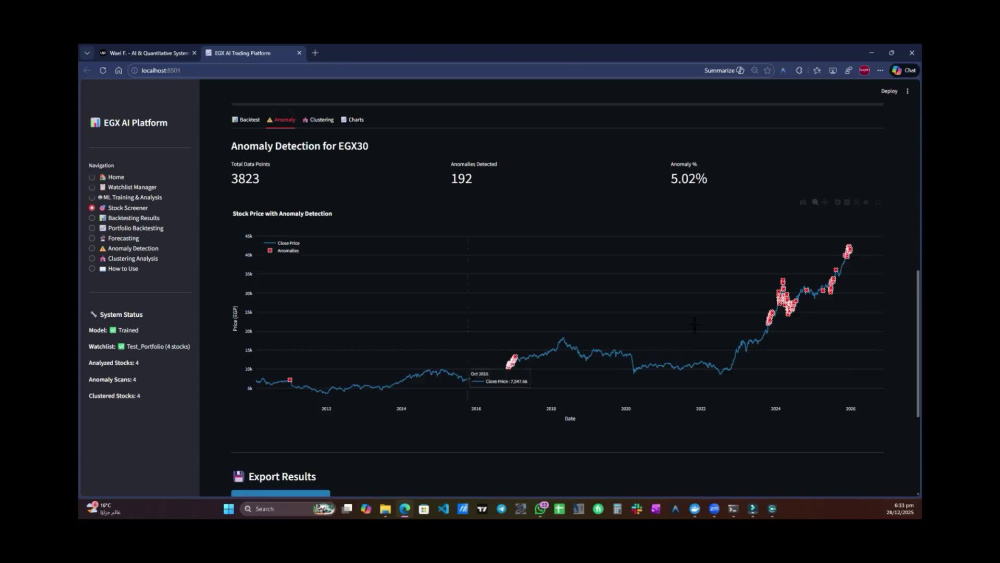This screenshot has width=1000, height=563.
Task: Open the weather widget on the taskbar
Action: pyautogui.click(x=103, y=508)
